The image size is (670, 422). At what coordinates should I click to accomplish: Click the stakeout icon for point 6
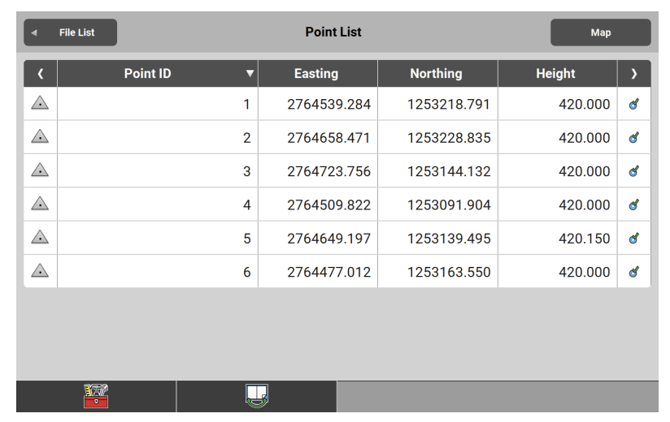[x=634, y=271]
